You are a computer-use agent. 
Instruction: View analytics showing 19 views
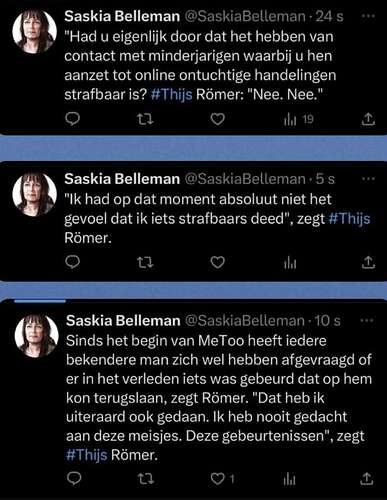click(x=298, y=119)
